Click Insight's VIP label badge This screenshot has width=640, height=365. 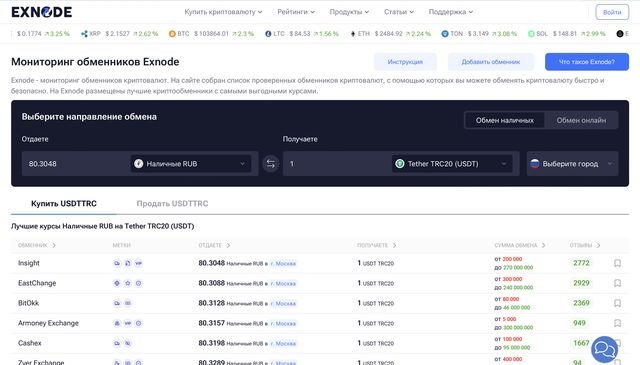[x=138, y=263]
